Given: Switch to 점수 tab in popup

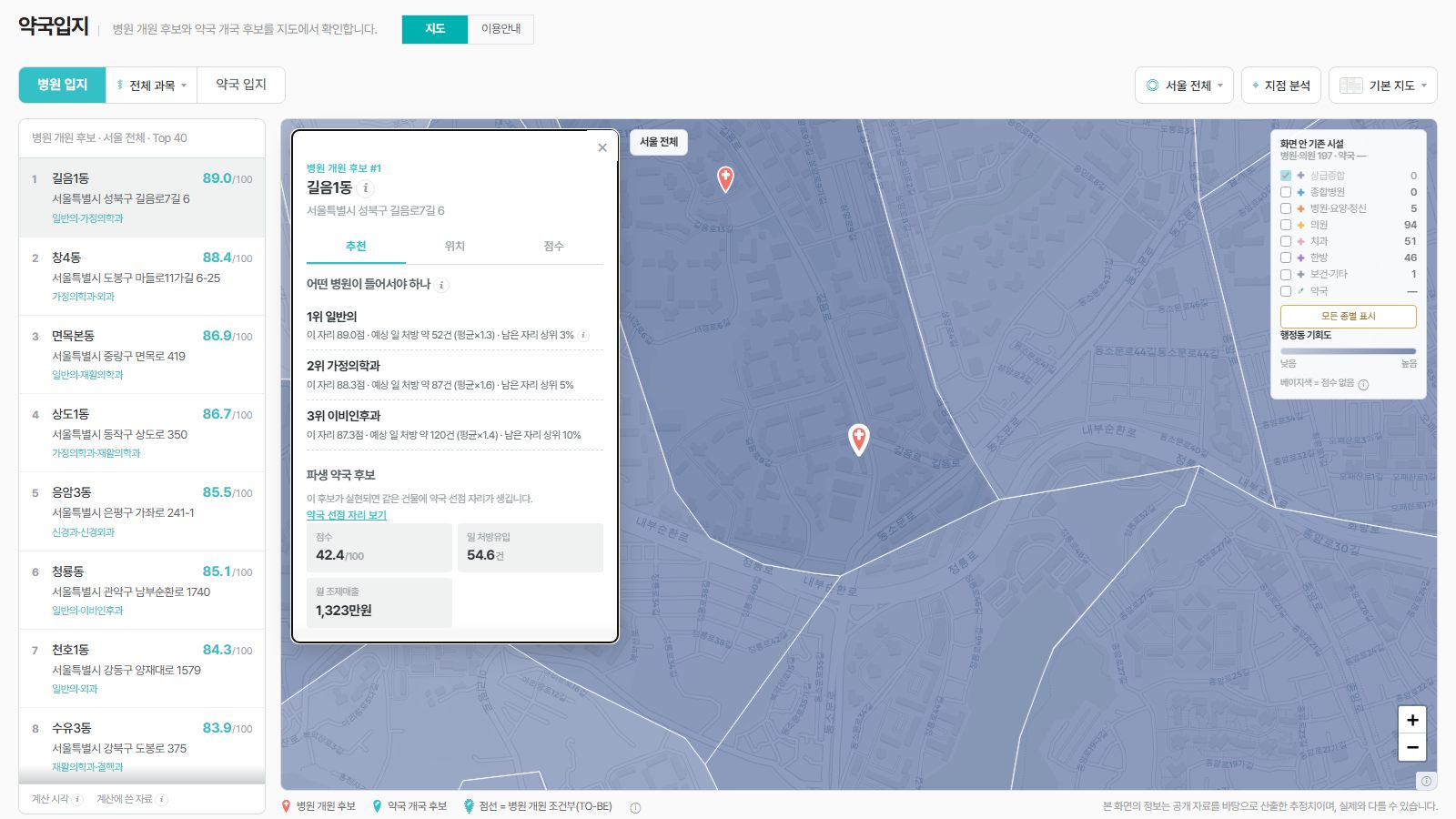Looking at the screenshot, I should click(x=554, y=246).
